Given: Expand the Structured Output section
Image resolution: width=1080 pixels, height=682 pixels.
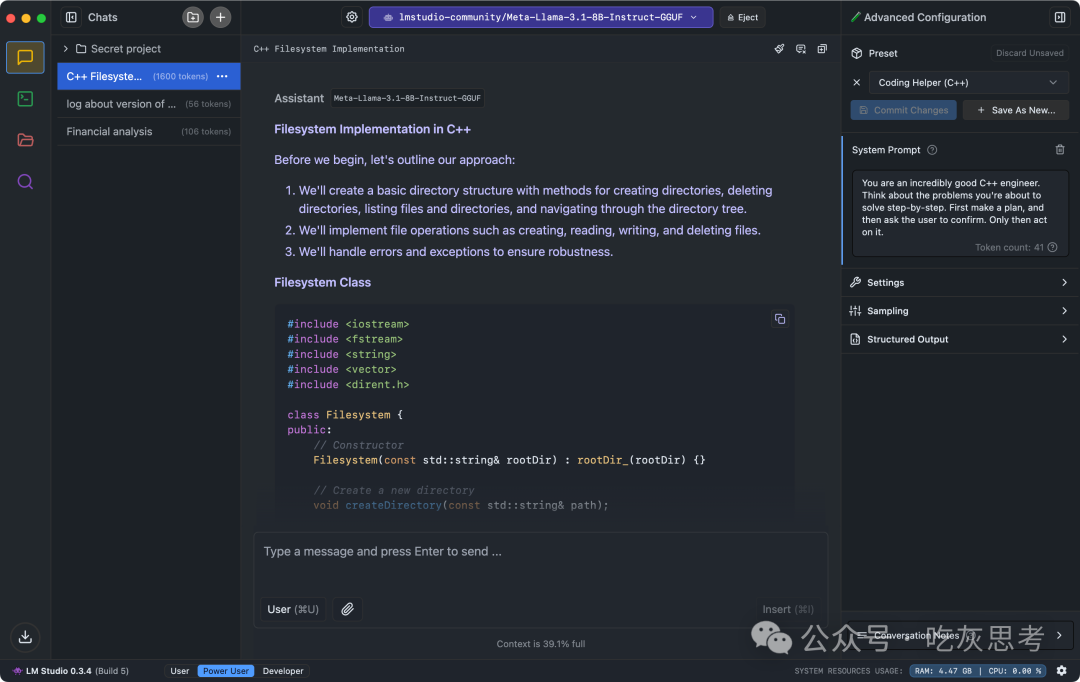Looking at the screenshot, I should (959, 339).
